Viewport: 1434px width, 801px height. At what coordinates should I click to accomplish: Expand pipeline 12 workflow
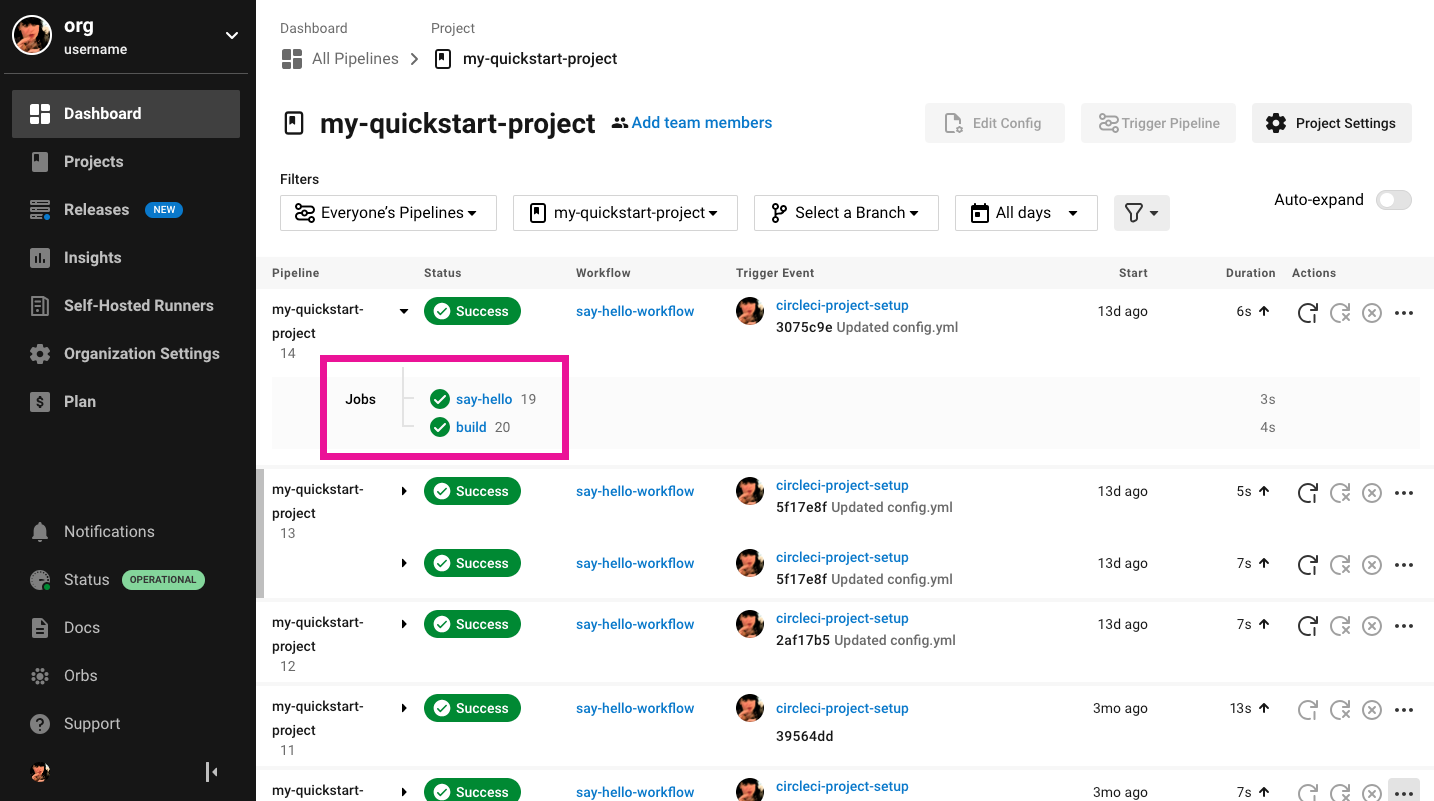[x=404, y=625]
